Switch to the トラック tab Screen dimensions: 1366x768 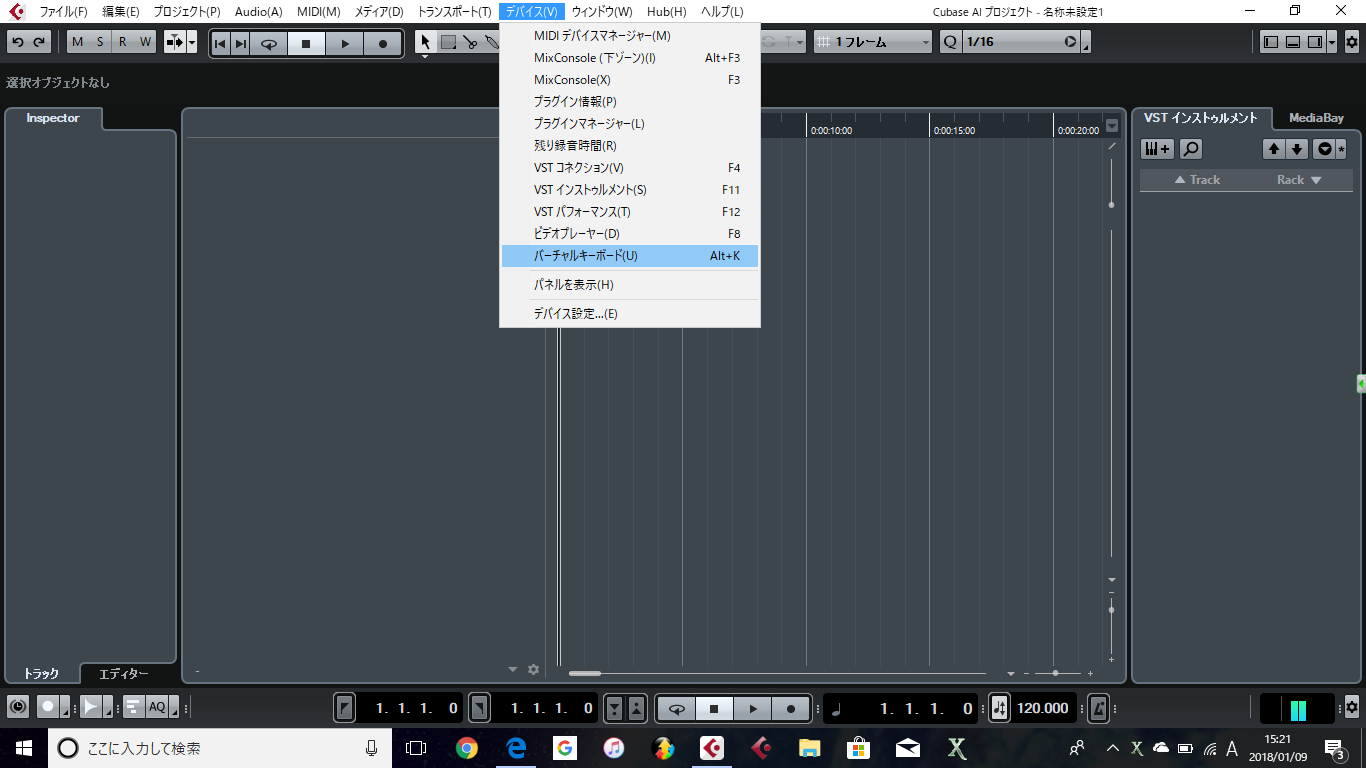(x=41, y=674)
